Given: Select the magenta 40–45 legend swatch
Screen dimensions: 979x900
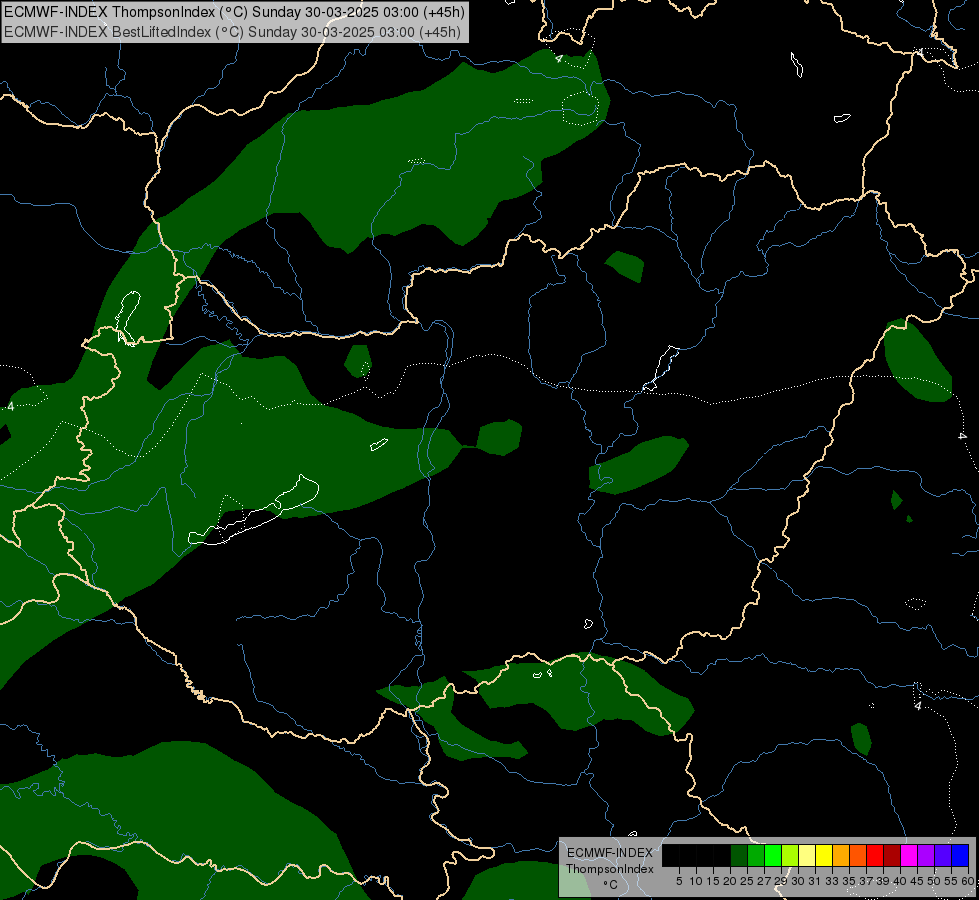Looking at the screenshot, I should click(909, 855).
